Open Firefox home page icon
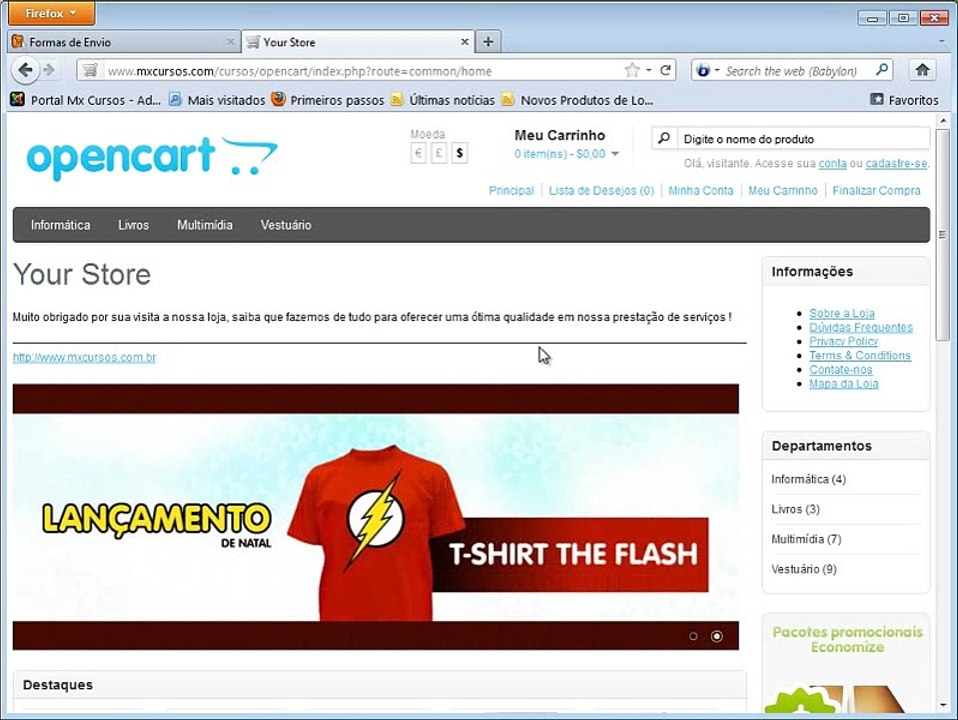Viewport: 958px width, 720px height. 922,70
